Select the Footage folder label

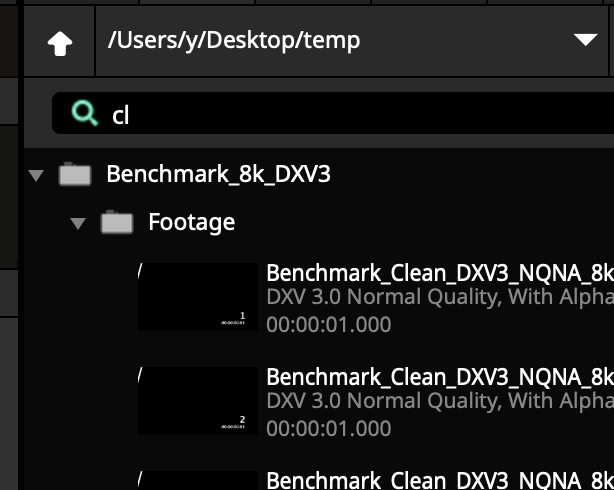pyautogui.click(x=191, y=221)
